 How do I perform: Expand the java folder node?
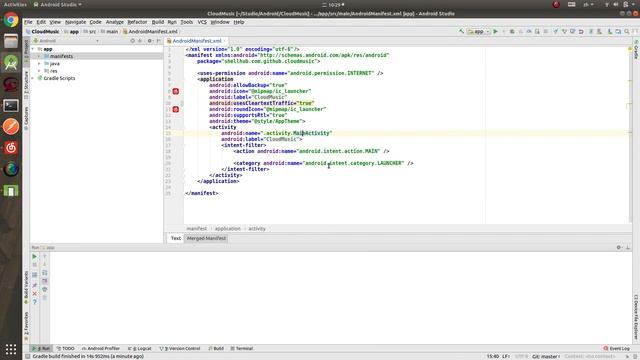click(x=39, y=64)
